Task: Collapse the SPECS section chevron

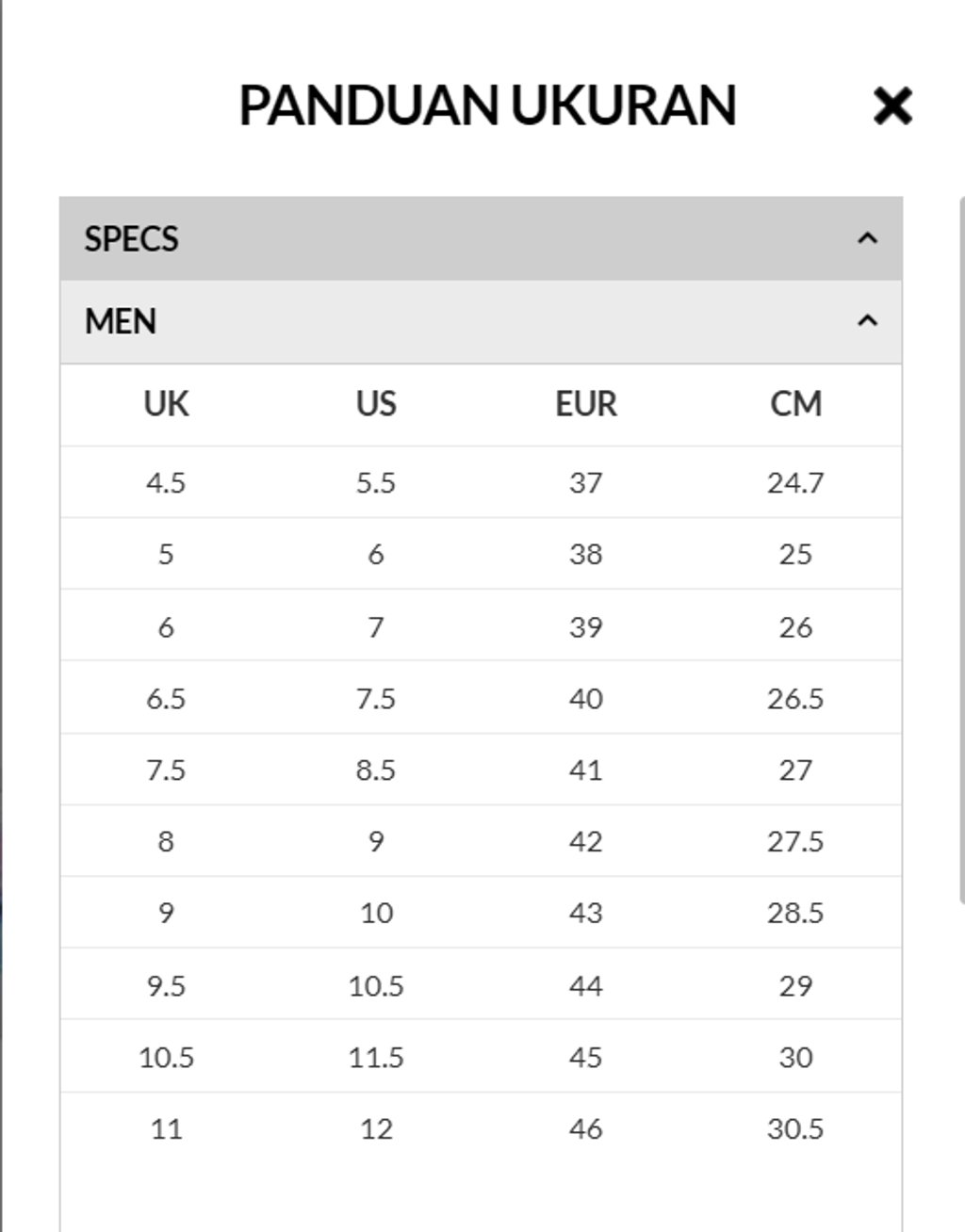Action: [x=867, y=238]
